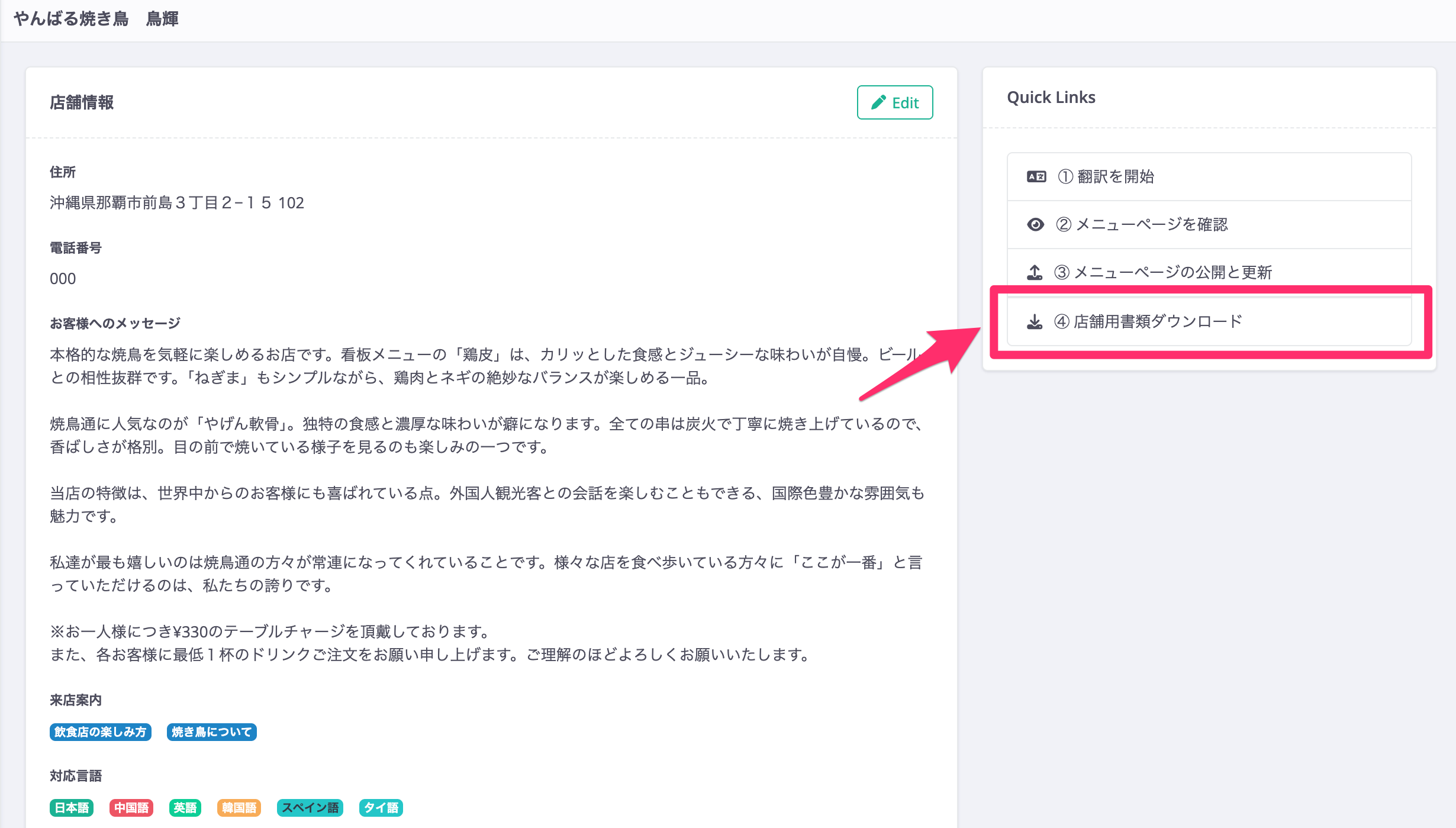Click the 中国語 language badge
The height and width of the screenshot is (828, 1456).
(131, 808)
